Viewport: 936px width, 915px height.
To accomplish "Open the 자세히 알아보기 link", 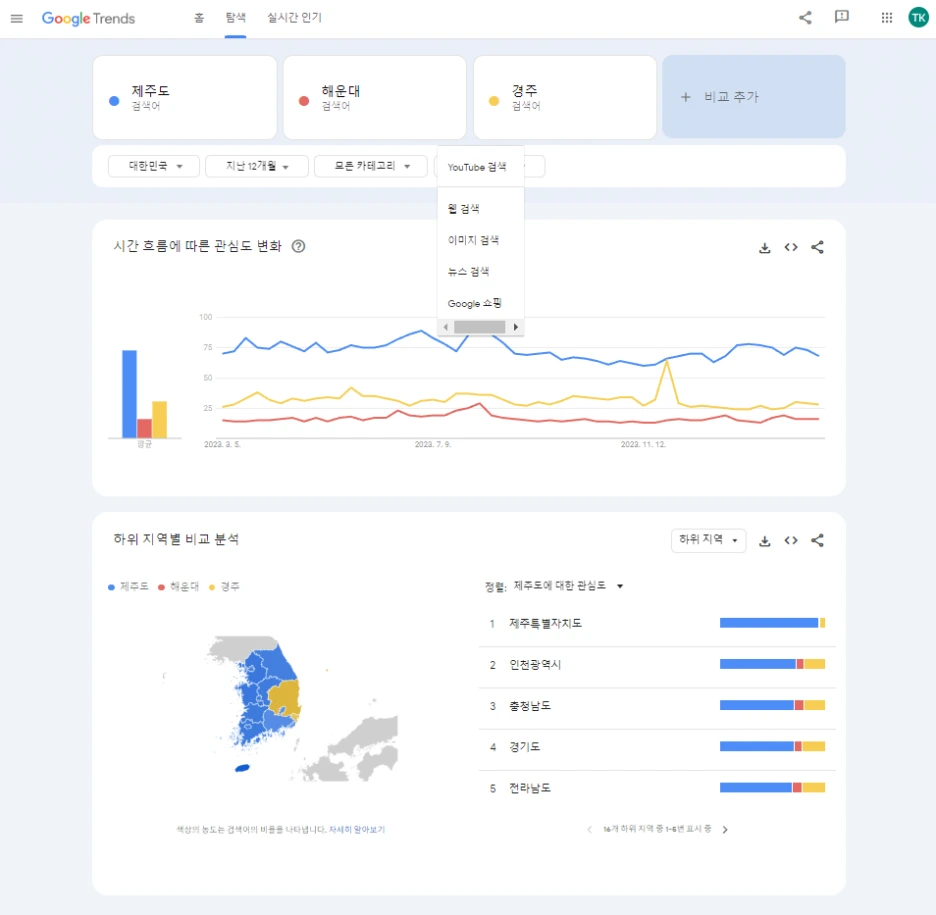I will 357,830.
